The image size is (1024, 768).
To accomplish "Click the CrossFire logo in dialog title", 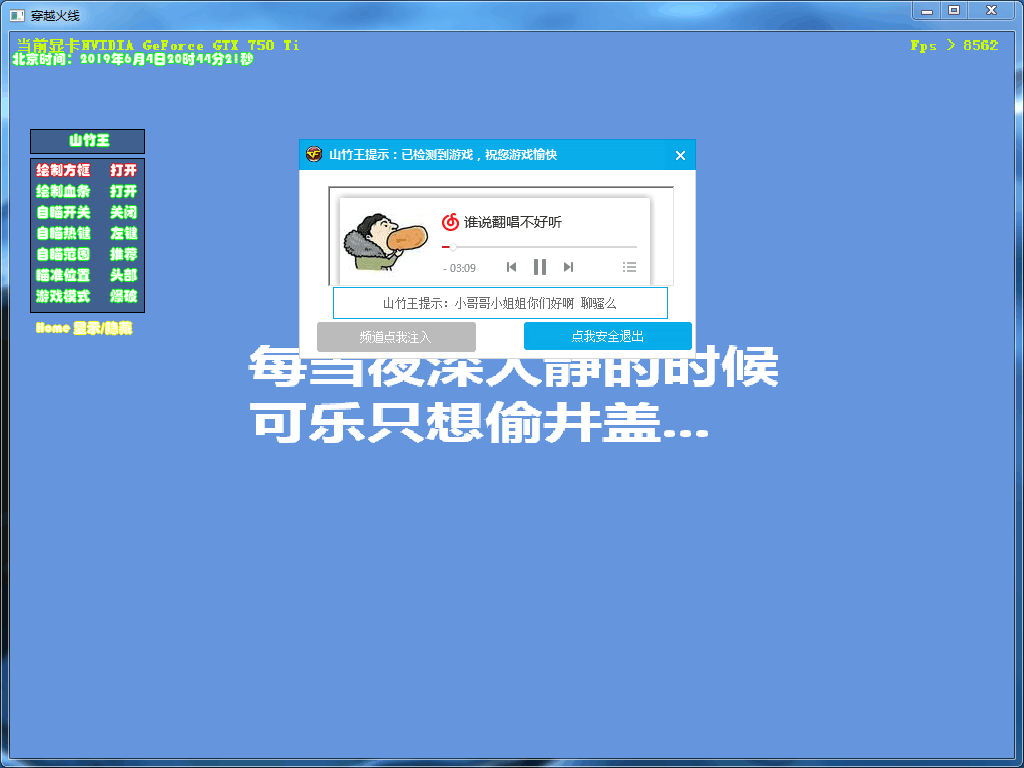I will point(314,154).
